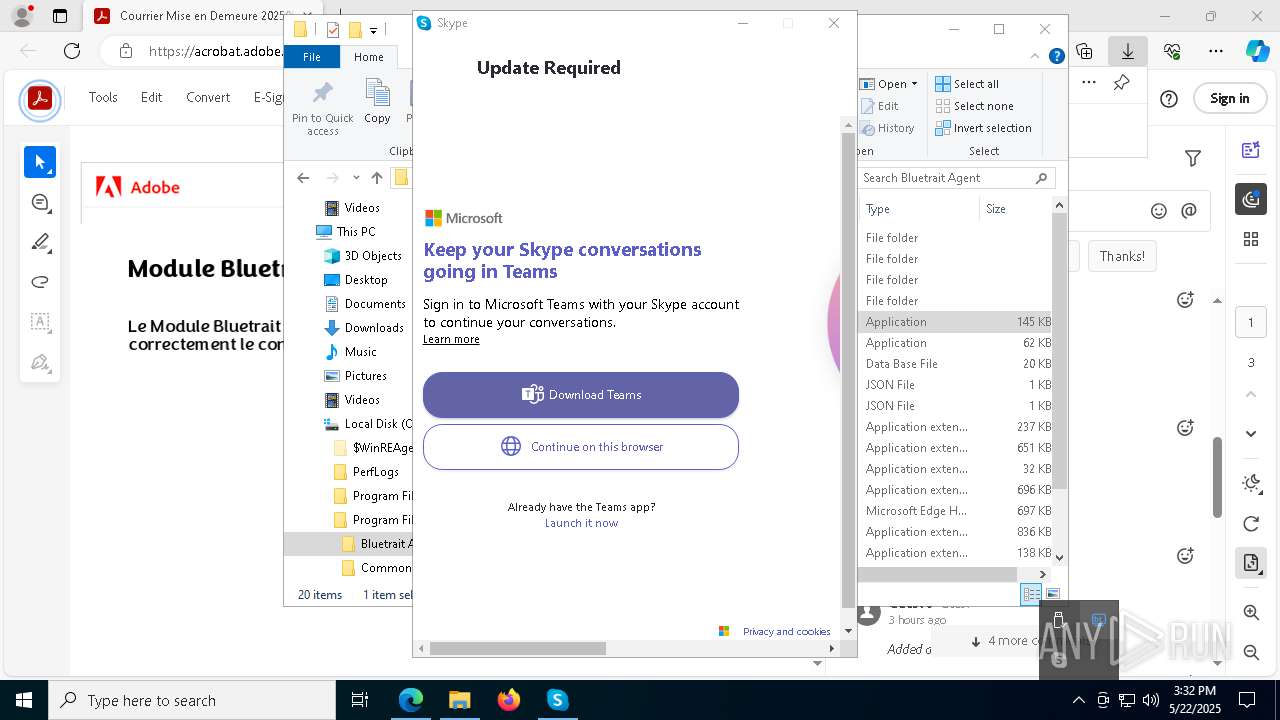Switch to Explorer large icons view
The image size is (1280, 720).
[x=1052, y=594]
